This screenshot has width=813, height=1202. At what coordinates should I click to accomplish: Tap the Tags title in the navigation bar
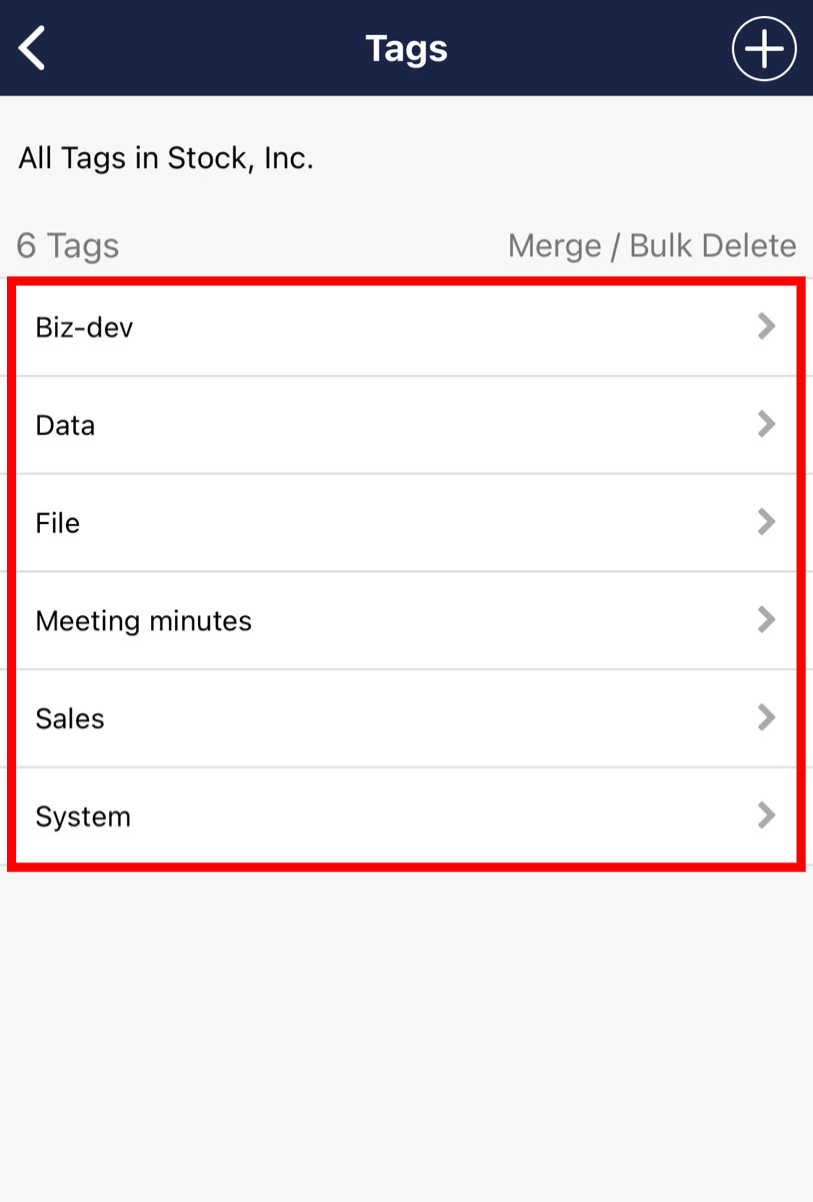click(x=406, y=48)
